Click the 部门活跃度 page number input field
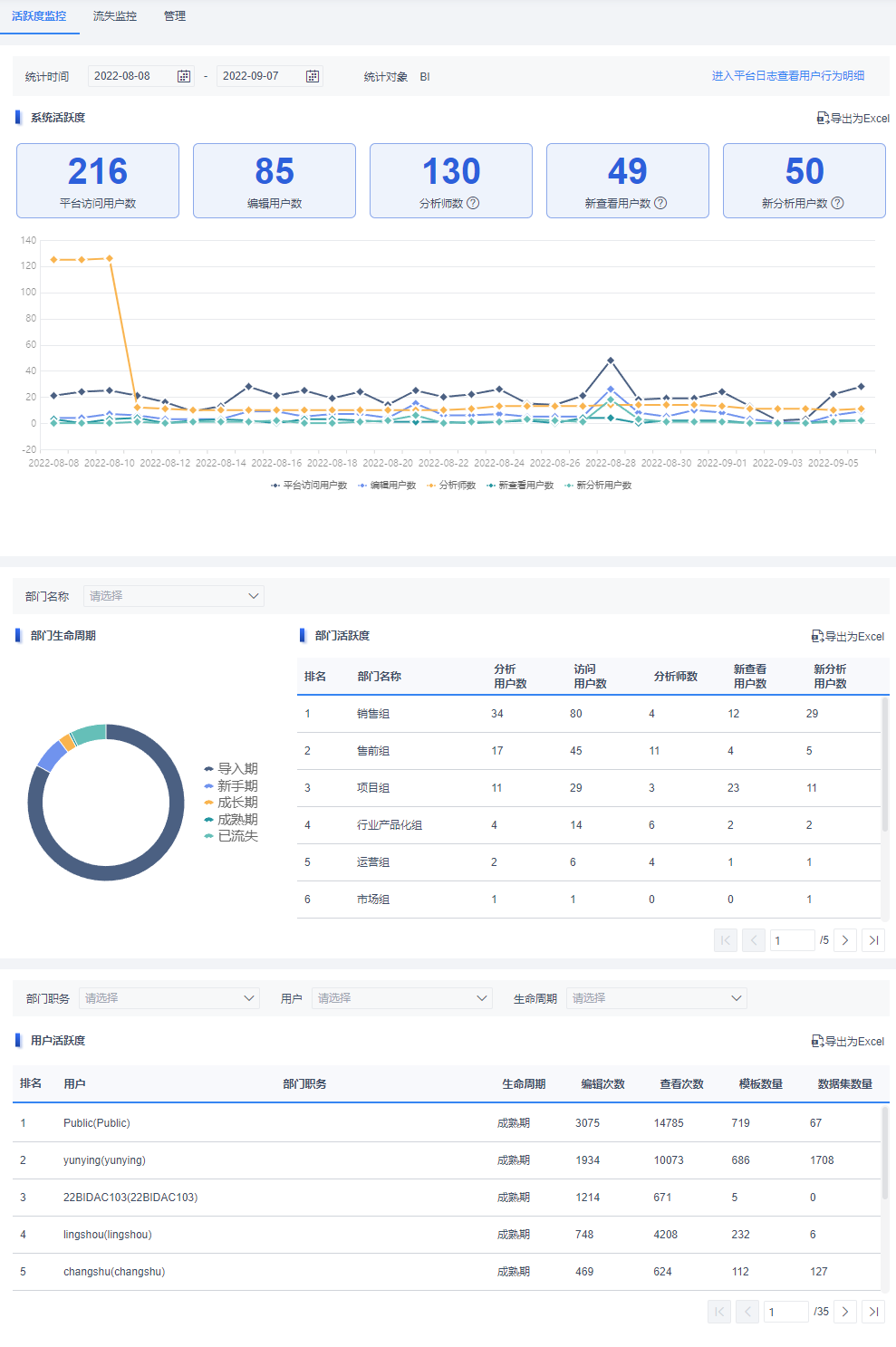Screen dimensions: 896x1347 [792, 940]
